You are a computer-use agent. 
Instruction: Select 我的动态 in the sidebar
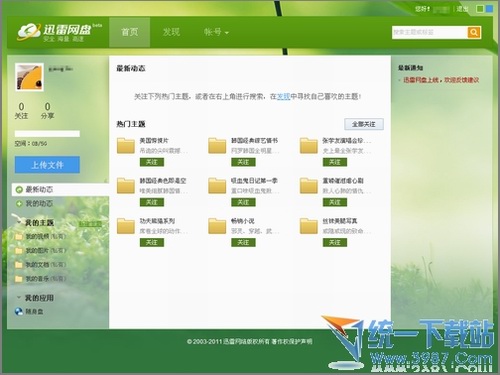point(39,203)
